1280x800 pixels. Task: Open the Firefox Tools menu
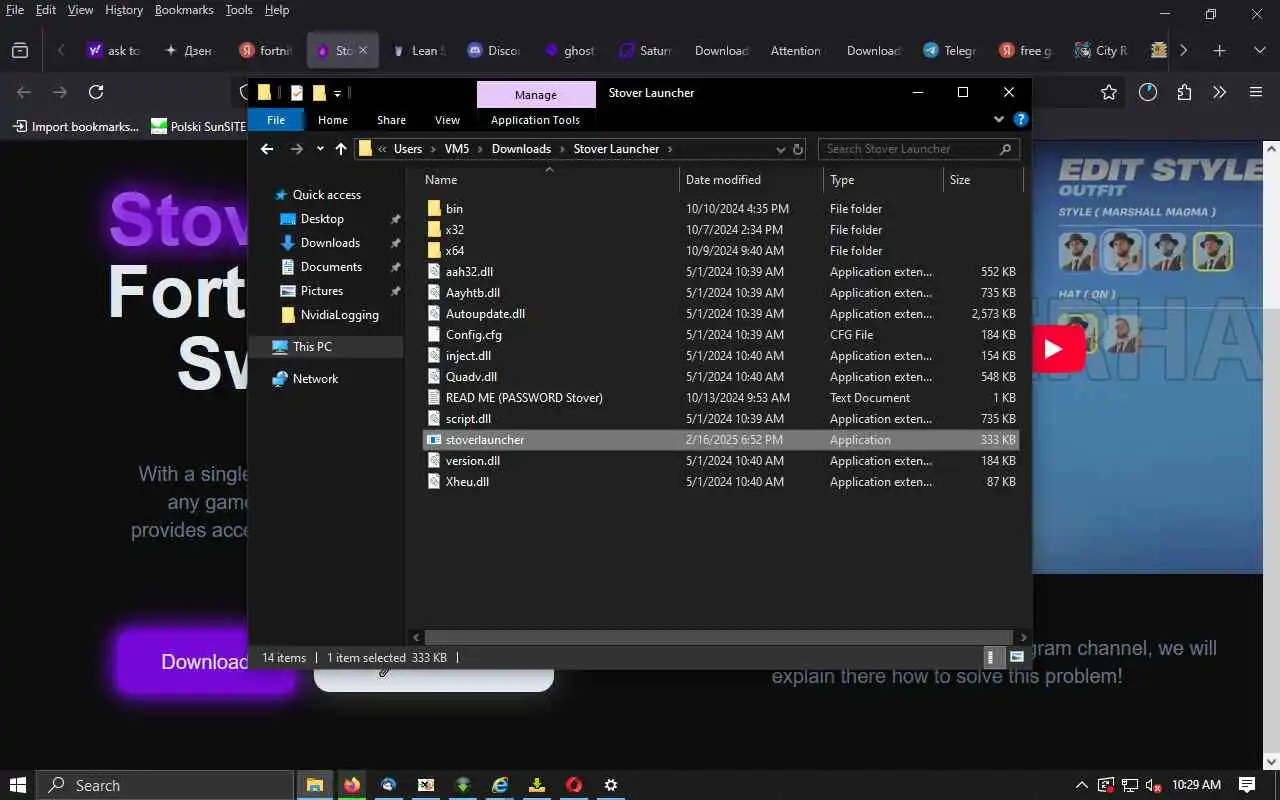(239, 10)
